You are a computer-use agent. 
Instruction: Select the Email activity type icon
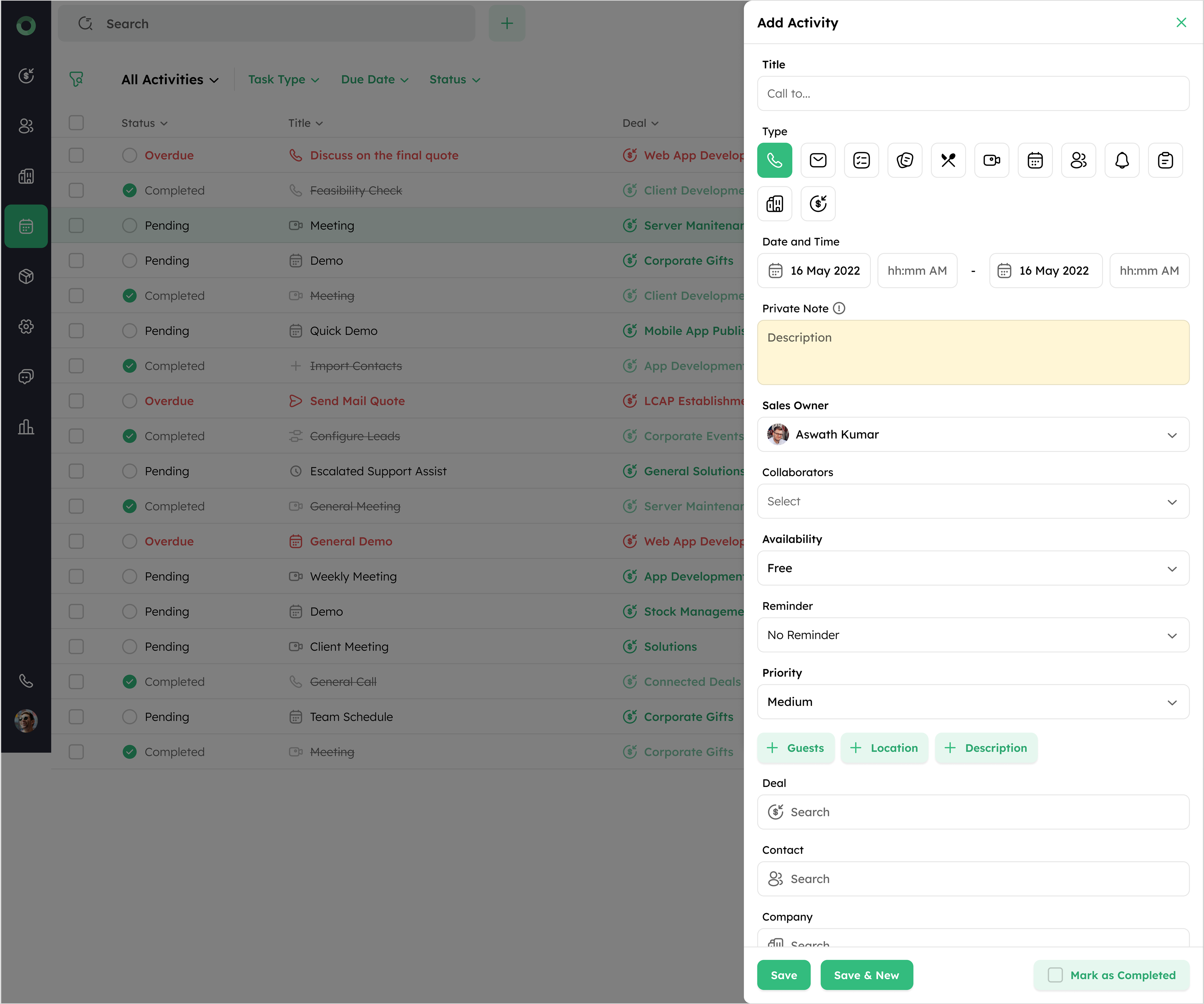click(817, 160)
